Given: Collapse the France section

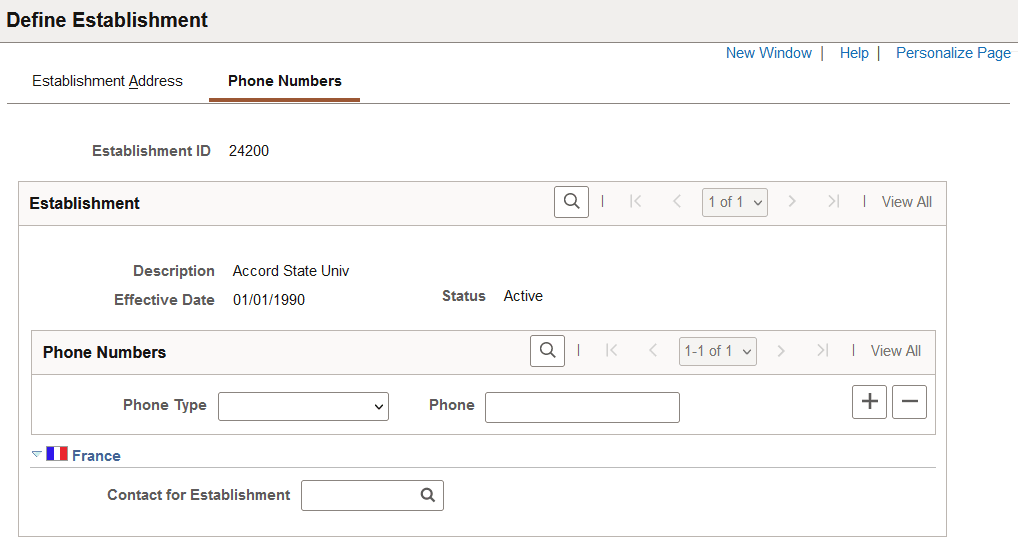Looking at the screenshot, I should click(x=37, y=454).
